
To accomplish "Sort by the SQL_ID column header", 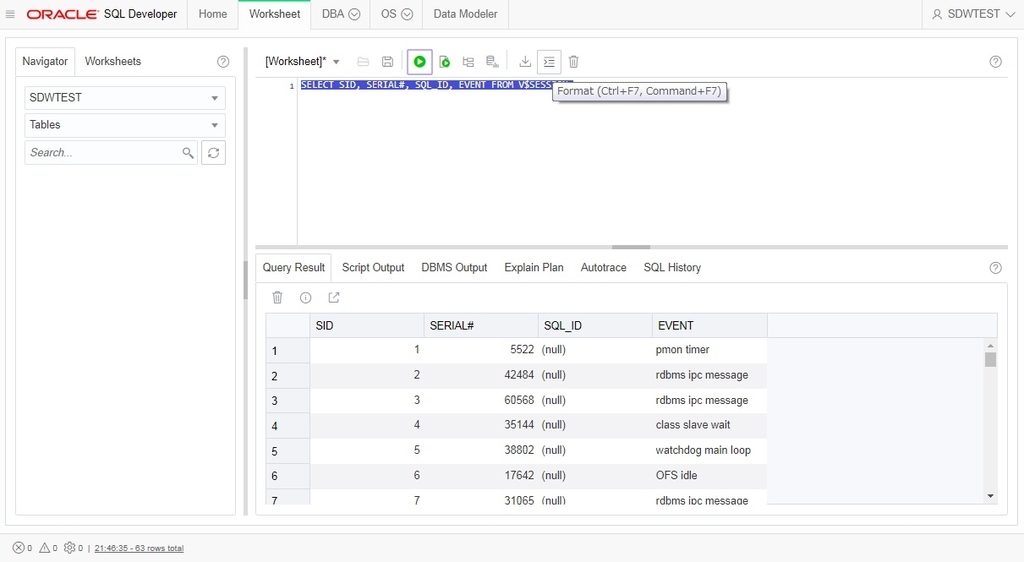I will tap(595, 326).
